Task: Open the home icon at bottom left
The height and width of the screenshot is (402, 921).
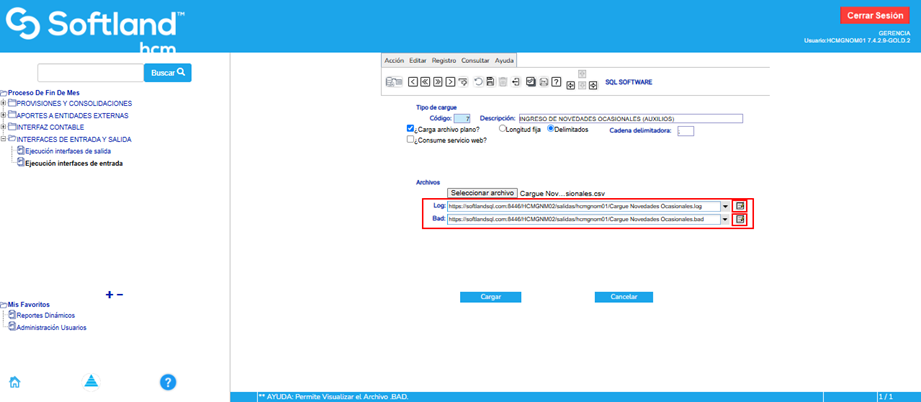Action: click(x=15, y=382)
